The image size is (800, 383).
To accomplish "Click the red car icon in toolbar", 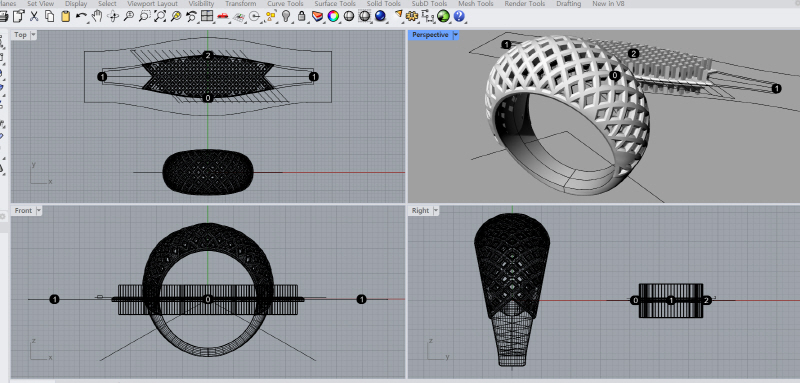I will coord(222,16).
